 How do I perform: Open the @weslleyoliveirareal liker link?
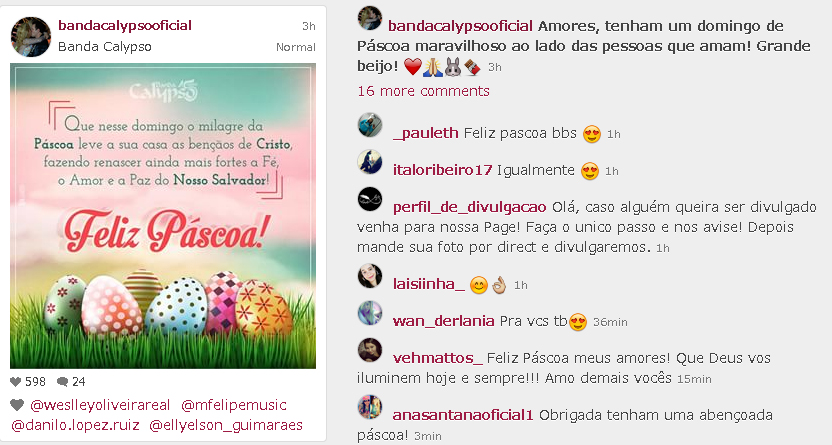pyautogui.click(x=100, y=405)
